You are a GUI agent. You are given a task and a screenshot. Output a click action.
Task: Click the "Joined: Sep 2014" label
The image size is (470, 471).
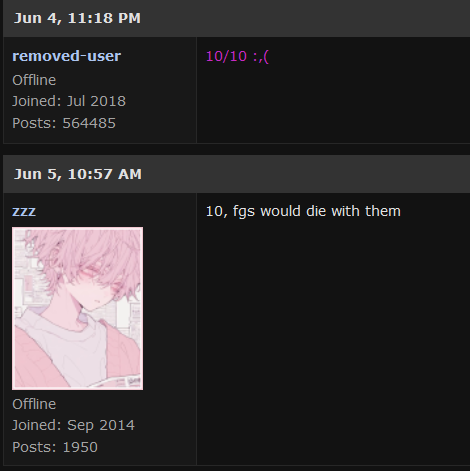73,425
